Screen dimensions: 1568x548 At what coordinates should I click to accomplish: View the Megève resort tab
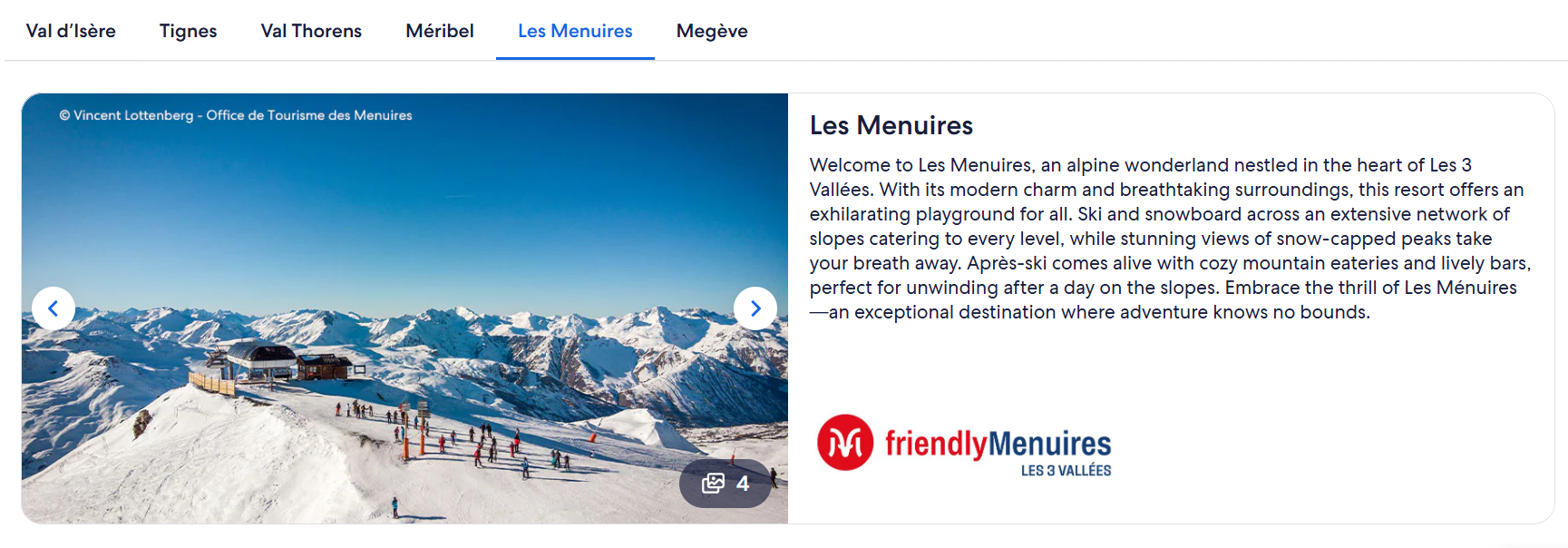pyautogui.click(x=712, y=31)
